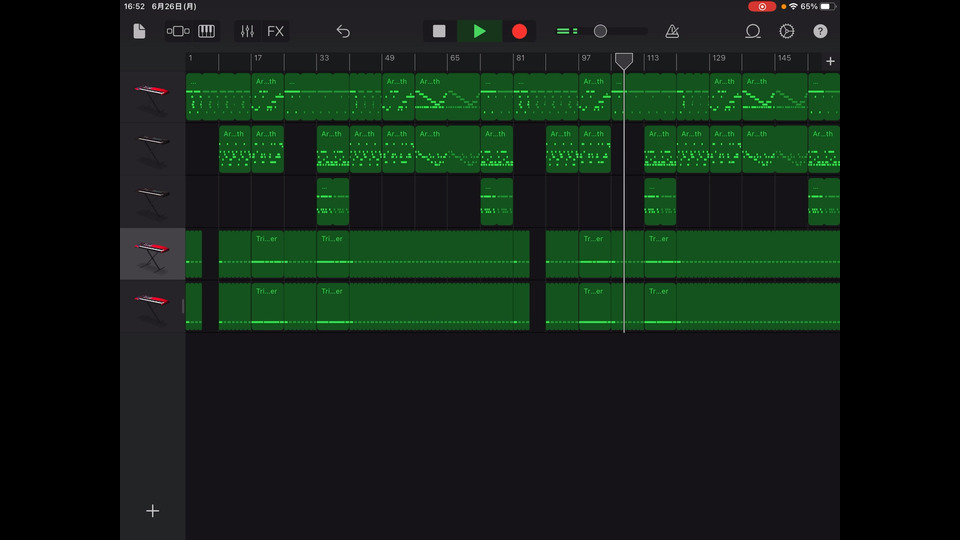960x540 pixels.
Task: Select second track's region at bar 33
Action: 333,149
